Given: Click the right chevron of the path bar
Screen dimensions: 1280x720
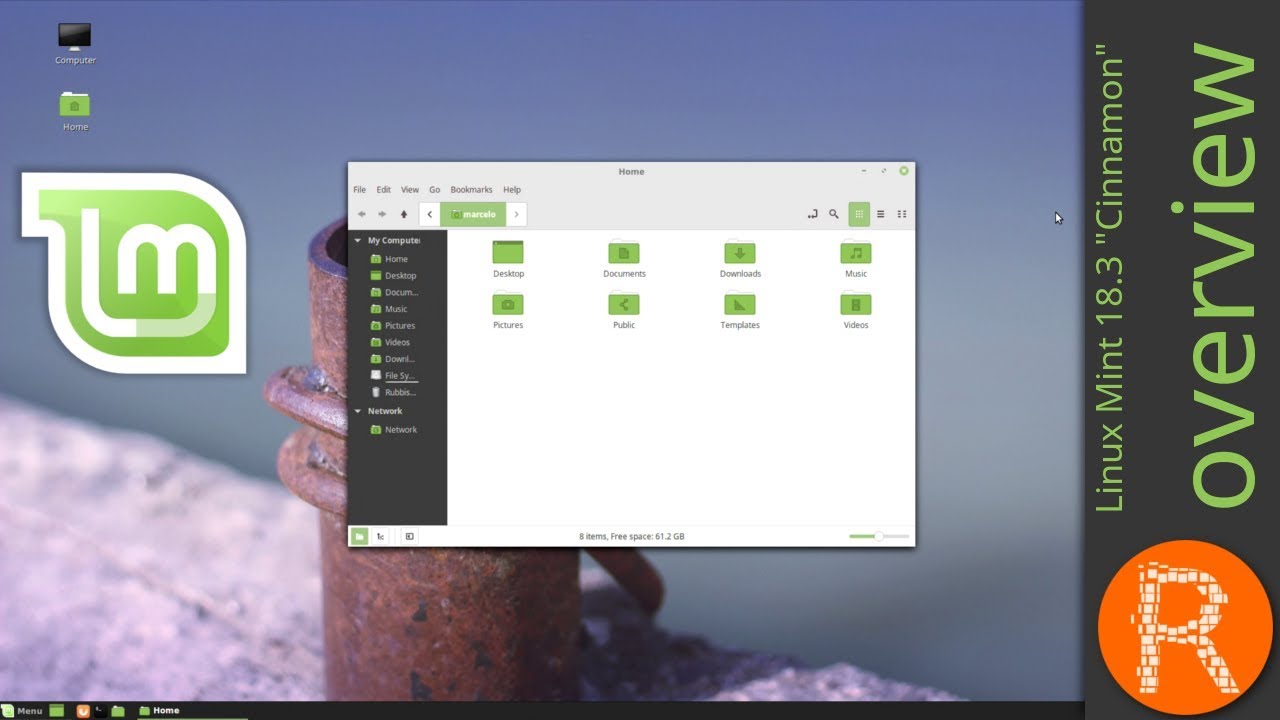Looking at the screenshot, I should [x=516, y=214].
